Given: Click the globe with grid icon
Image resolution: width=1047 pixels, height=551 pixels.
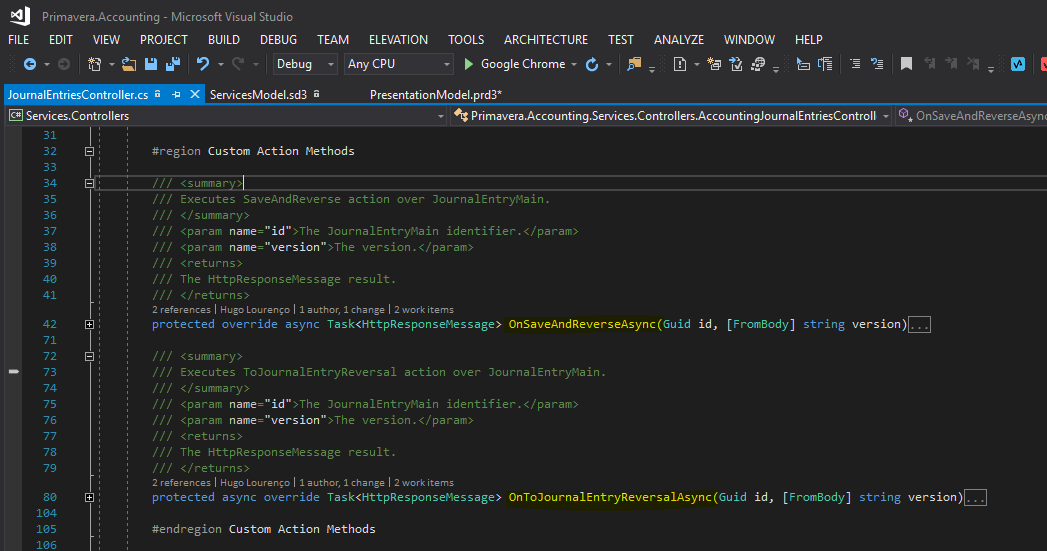Looking at the screenshot, I should (x=758, y=64).
